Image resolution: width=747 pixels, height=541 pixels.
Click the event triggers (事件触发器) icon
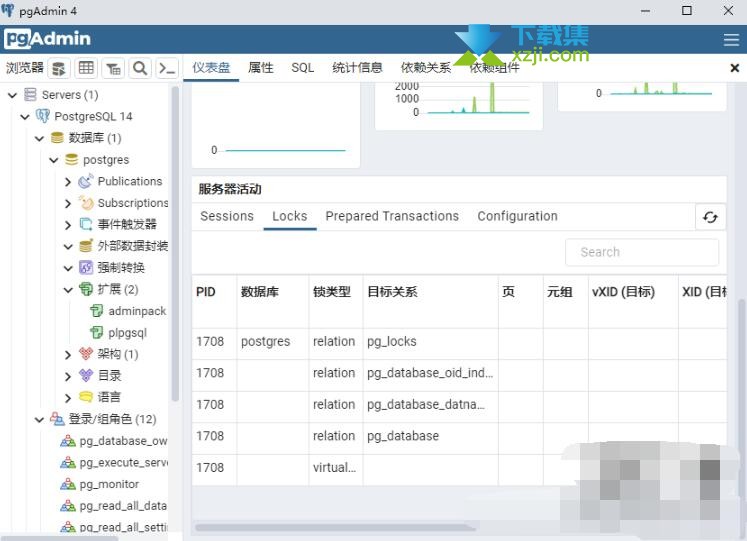tap(86, 224)
